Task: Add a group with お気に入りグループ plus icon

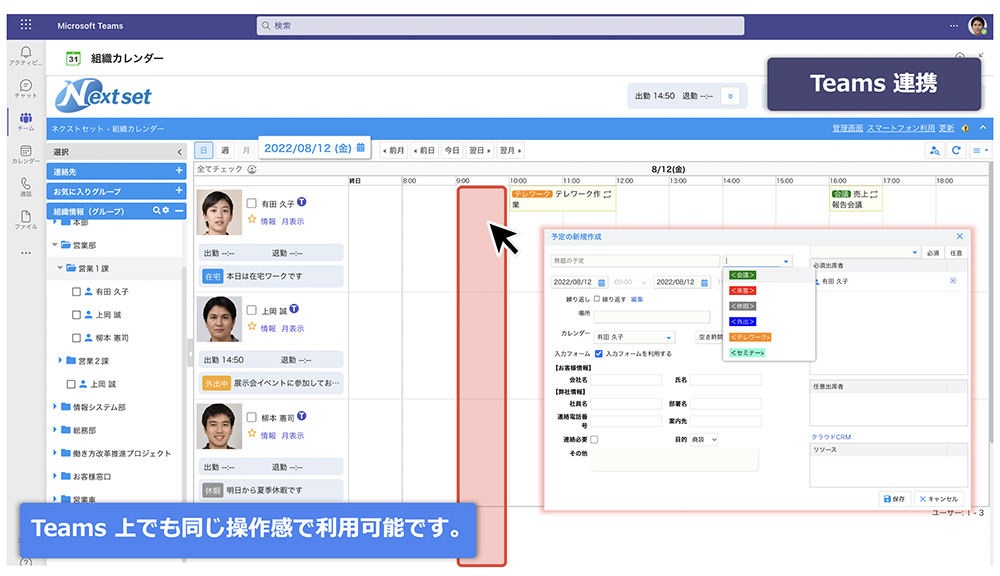Action: pos(179,191)
